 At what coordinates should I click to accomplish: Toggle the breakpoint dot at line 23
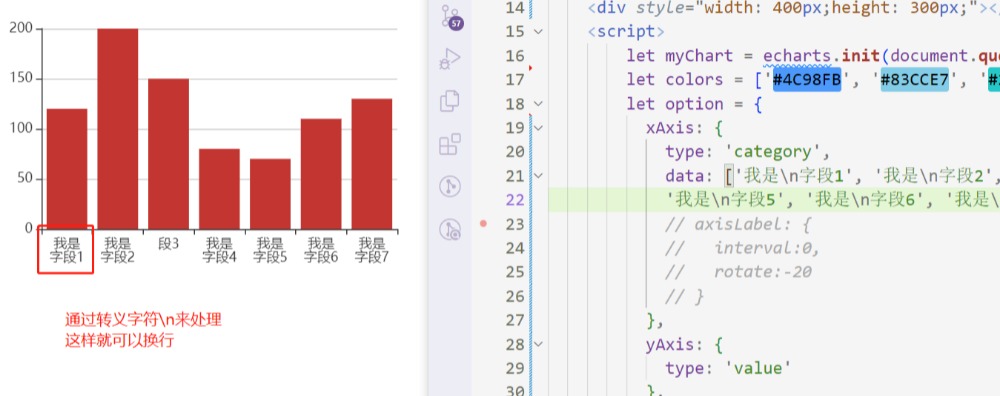point(483,224)
